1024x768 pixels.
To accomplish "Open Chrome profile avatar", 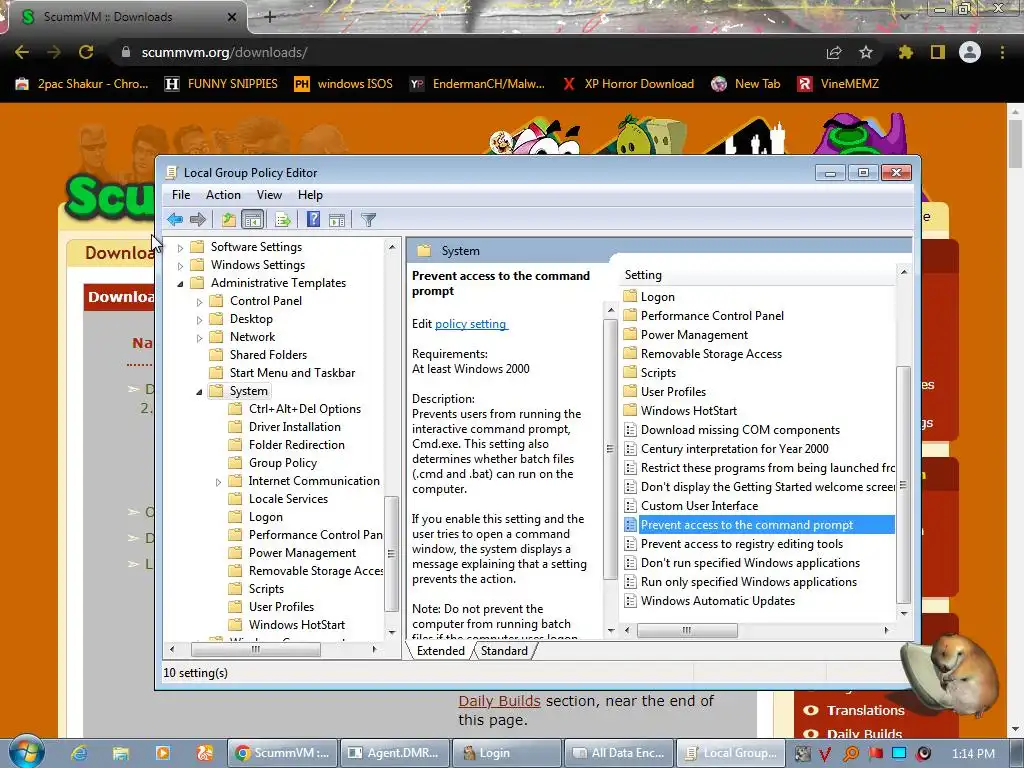I will point(970,52).
